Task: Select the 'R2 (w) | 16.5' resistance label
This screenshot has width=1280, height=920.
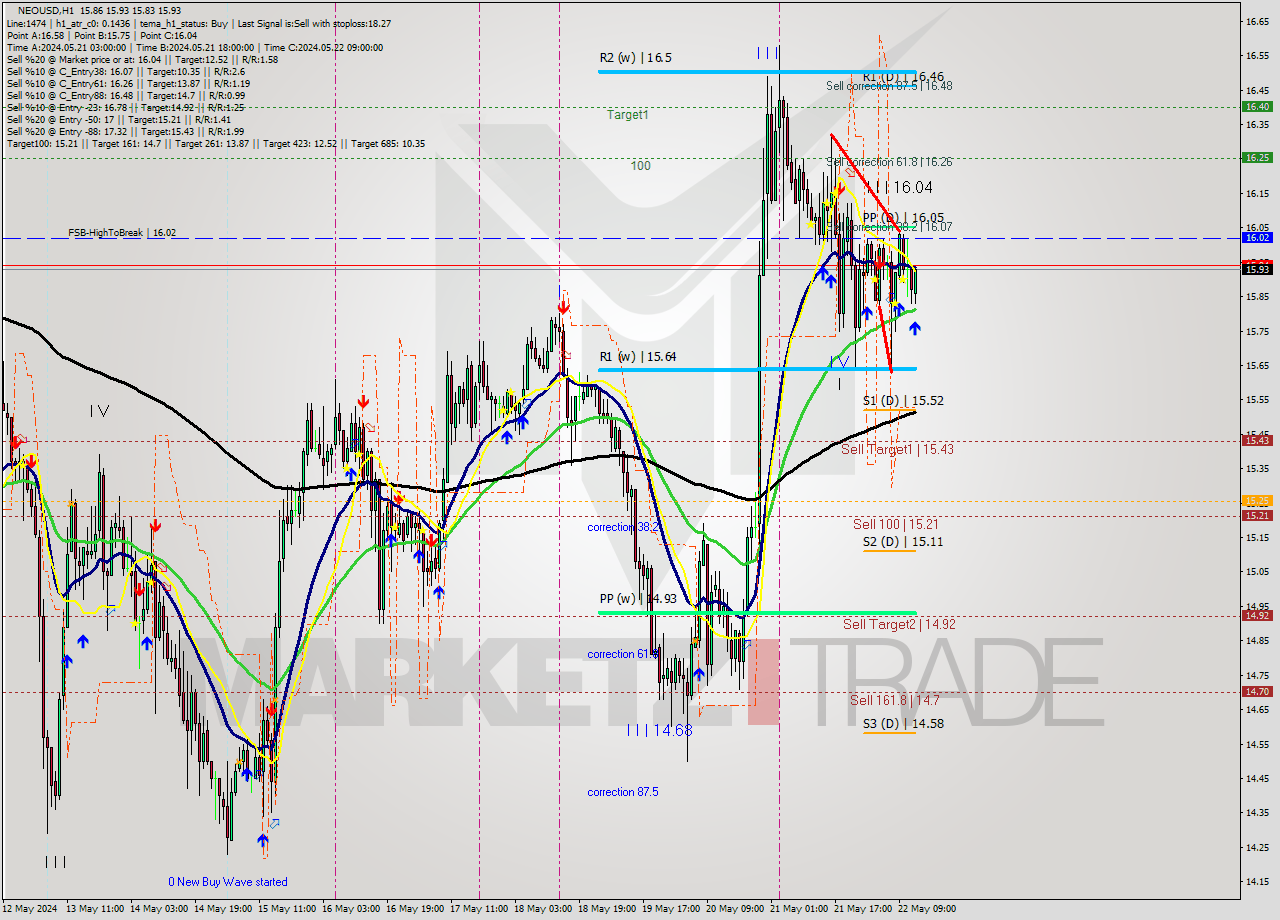Action: pos(636,58)
